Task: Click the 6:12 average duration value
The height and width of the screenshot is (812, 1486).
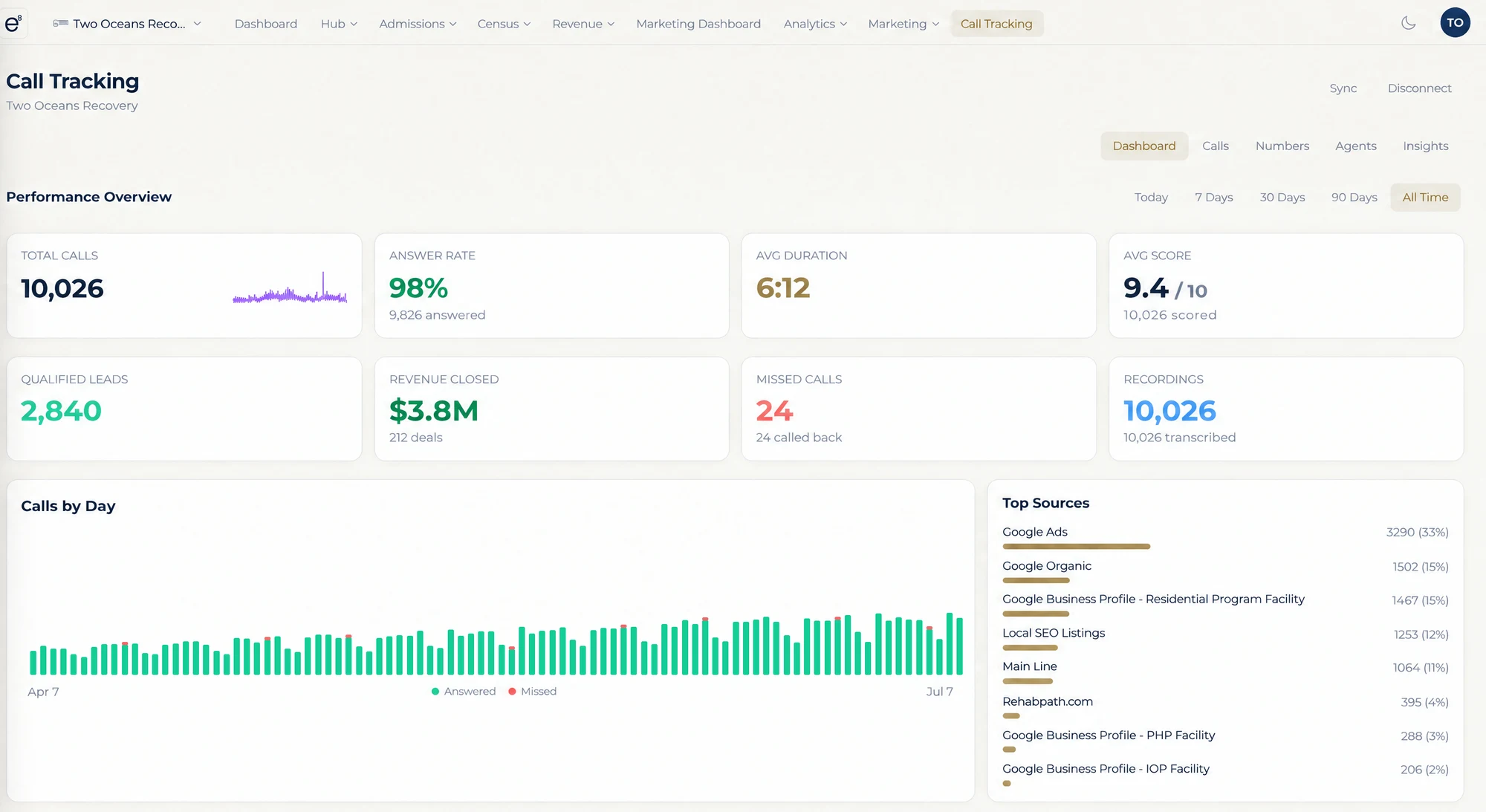Action: tap(782, 288)
